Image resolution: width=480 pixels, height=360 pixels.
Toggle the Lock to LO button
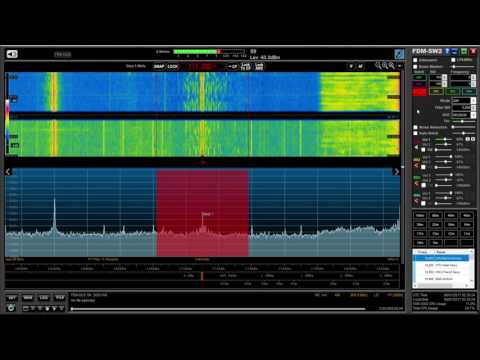(246, 66)
